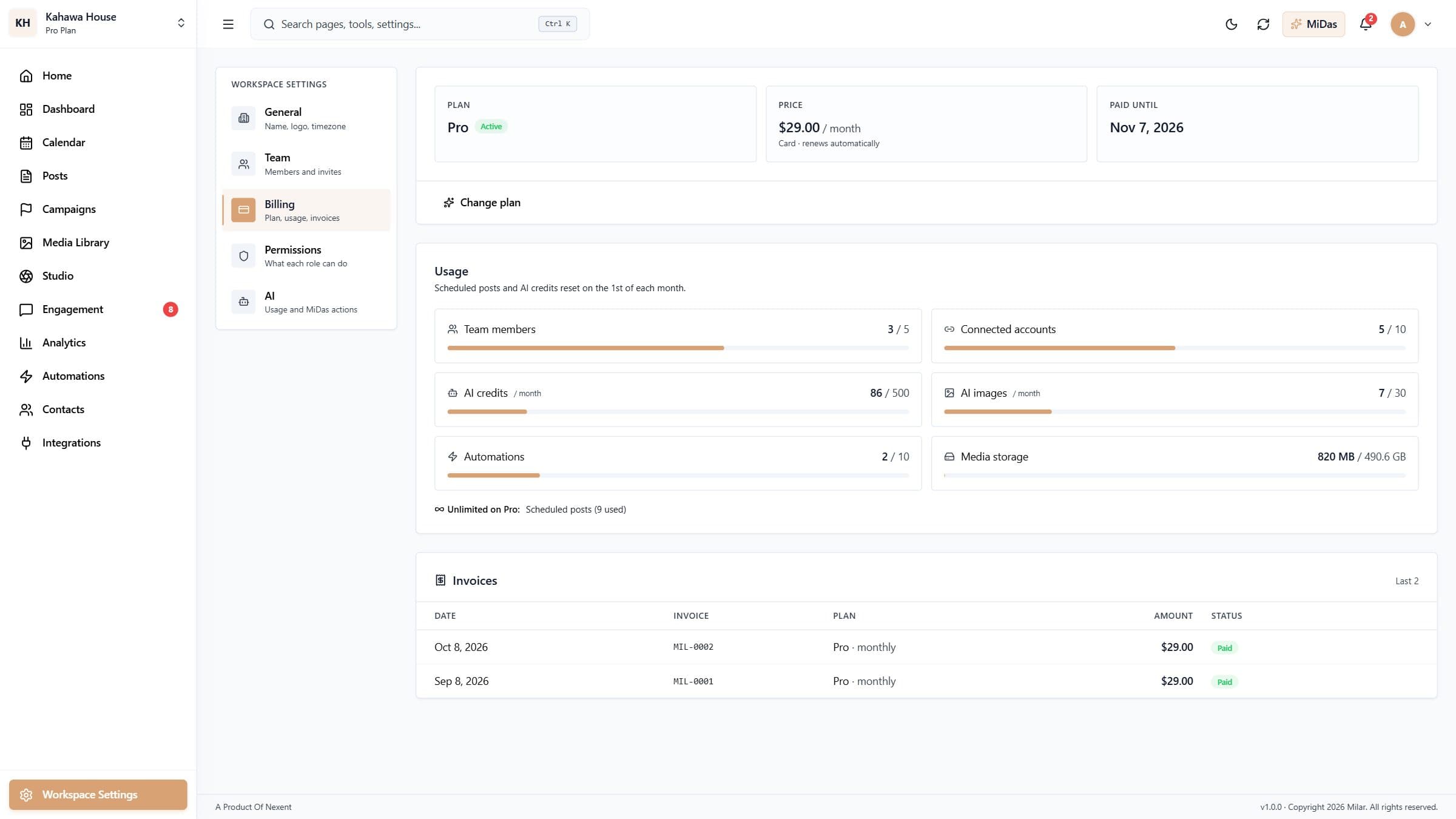Click the Workspace Settings gear icon
This screenshot has height=819, width=1456.
click(x=26, y=795)
